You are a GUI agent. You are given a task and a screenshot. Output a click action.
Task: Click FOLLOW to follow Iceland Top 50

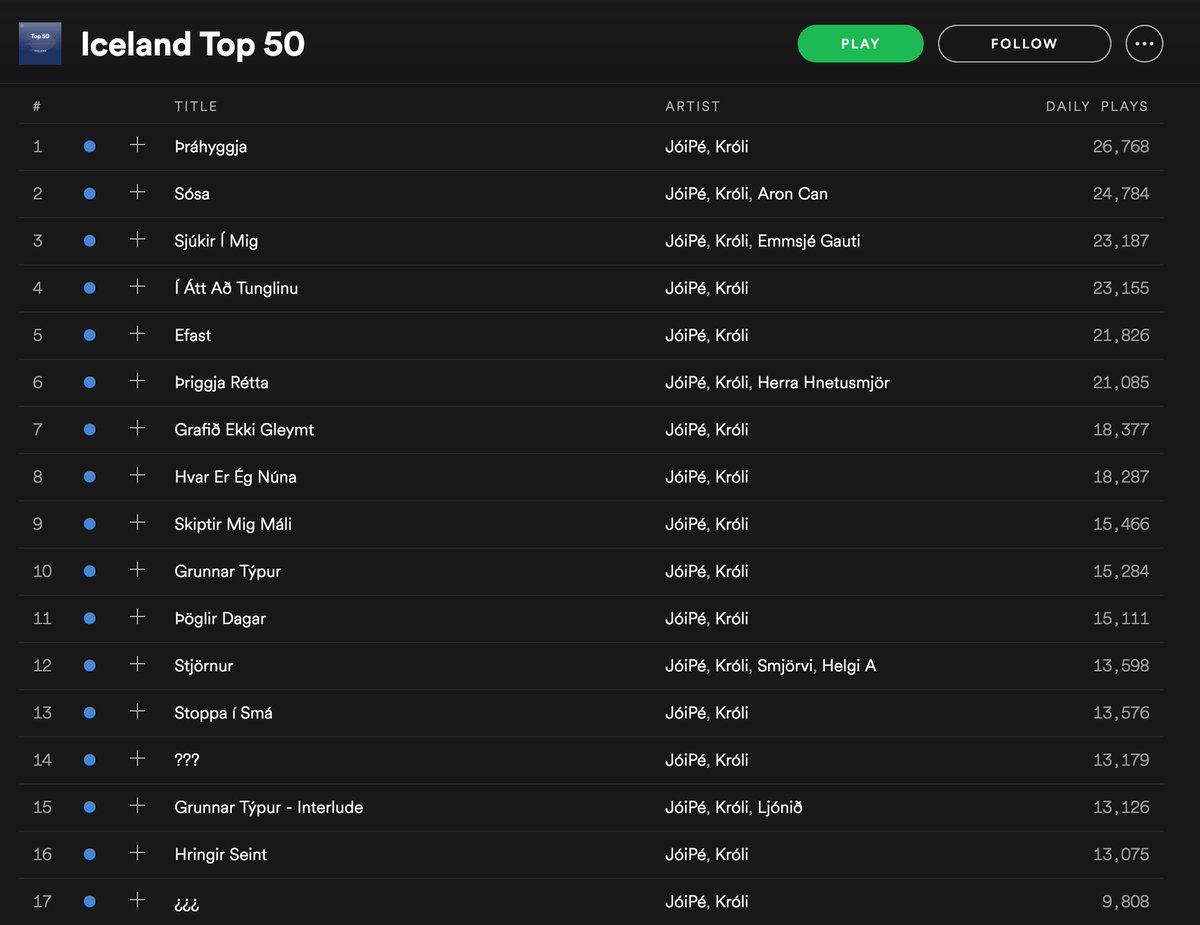(1024, 43)
